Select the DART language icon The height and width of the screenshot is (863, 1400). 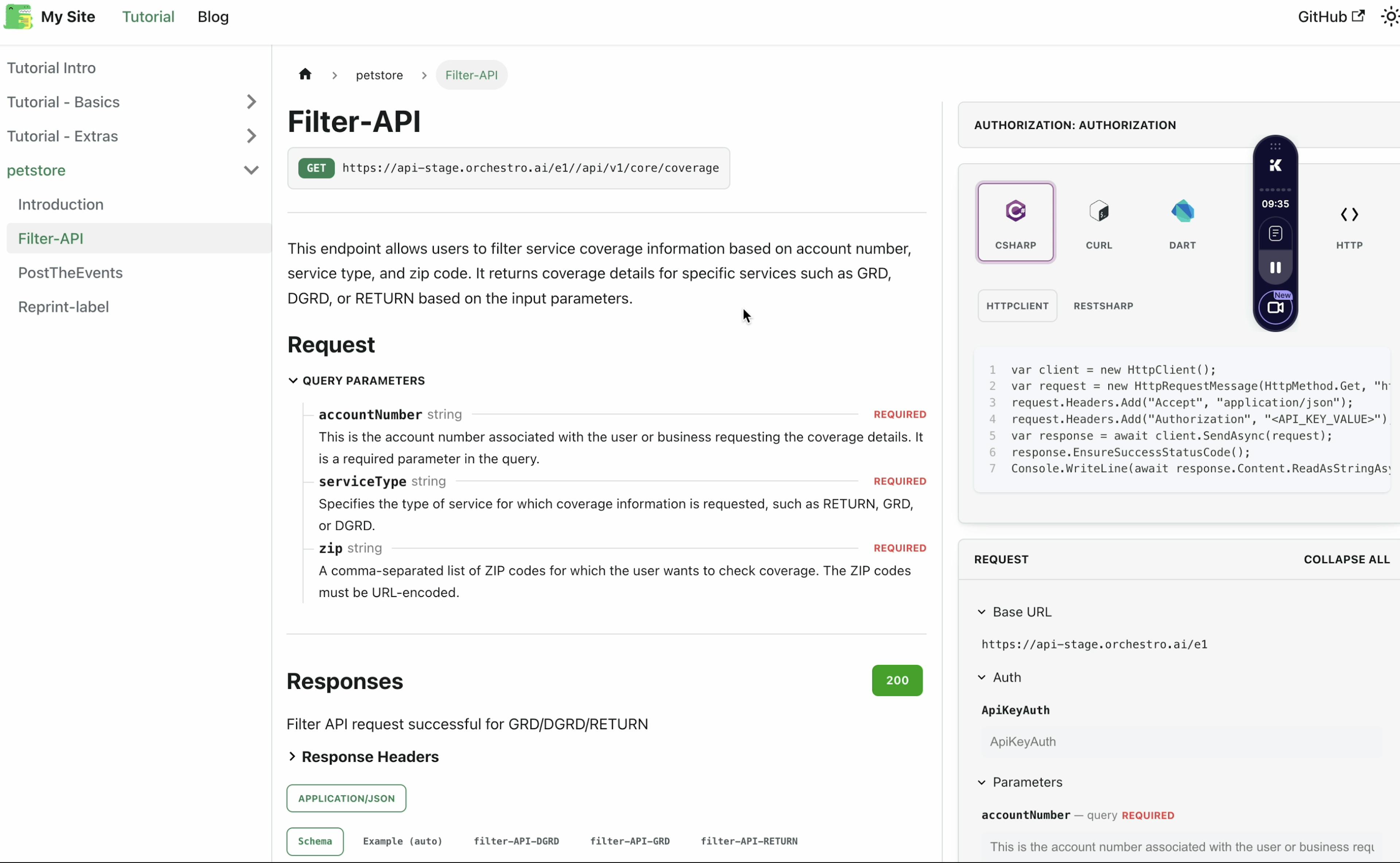point(1182,222)
